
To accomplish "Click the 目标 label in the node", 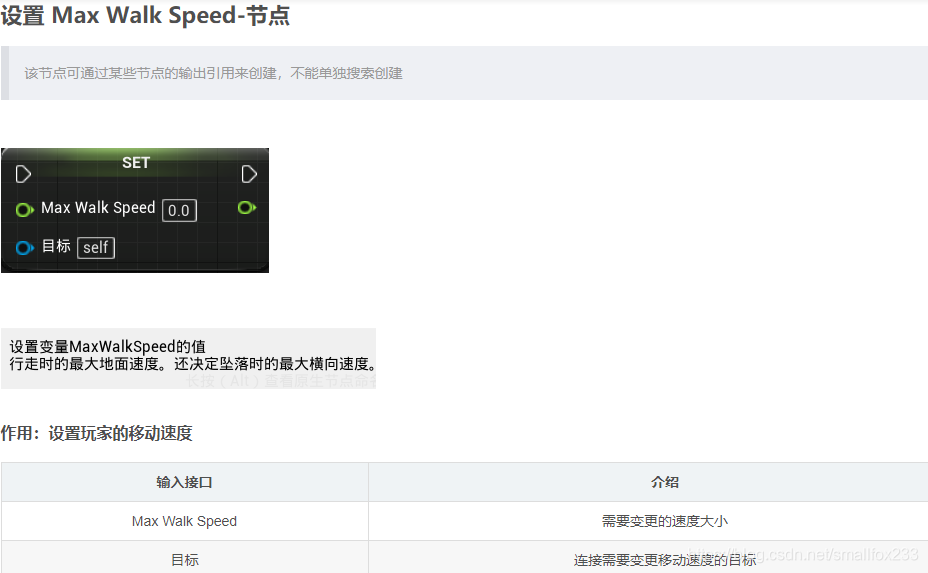I will pos(56,246).
